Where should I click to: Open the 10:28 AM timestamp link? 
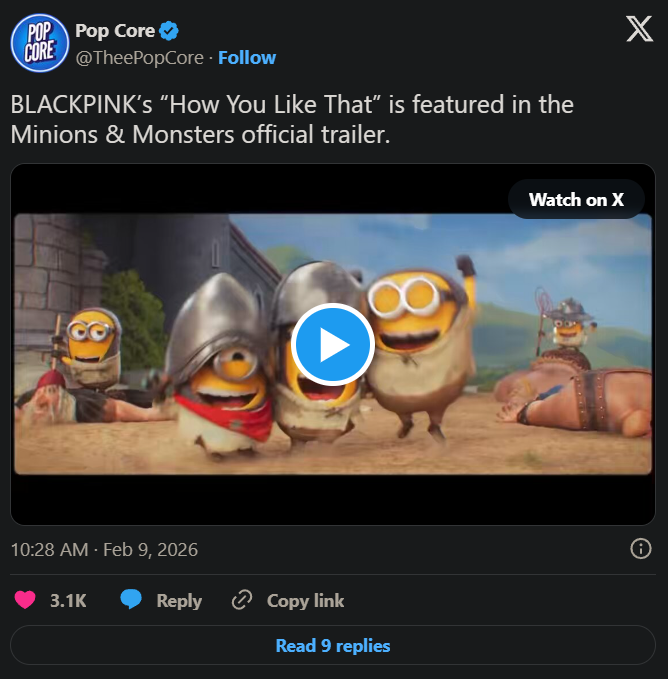point(104,549)
